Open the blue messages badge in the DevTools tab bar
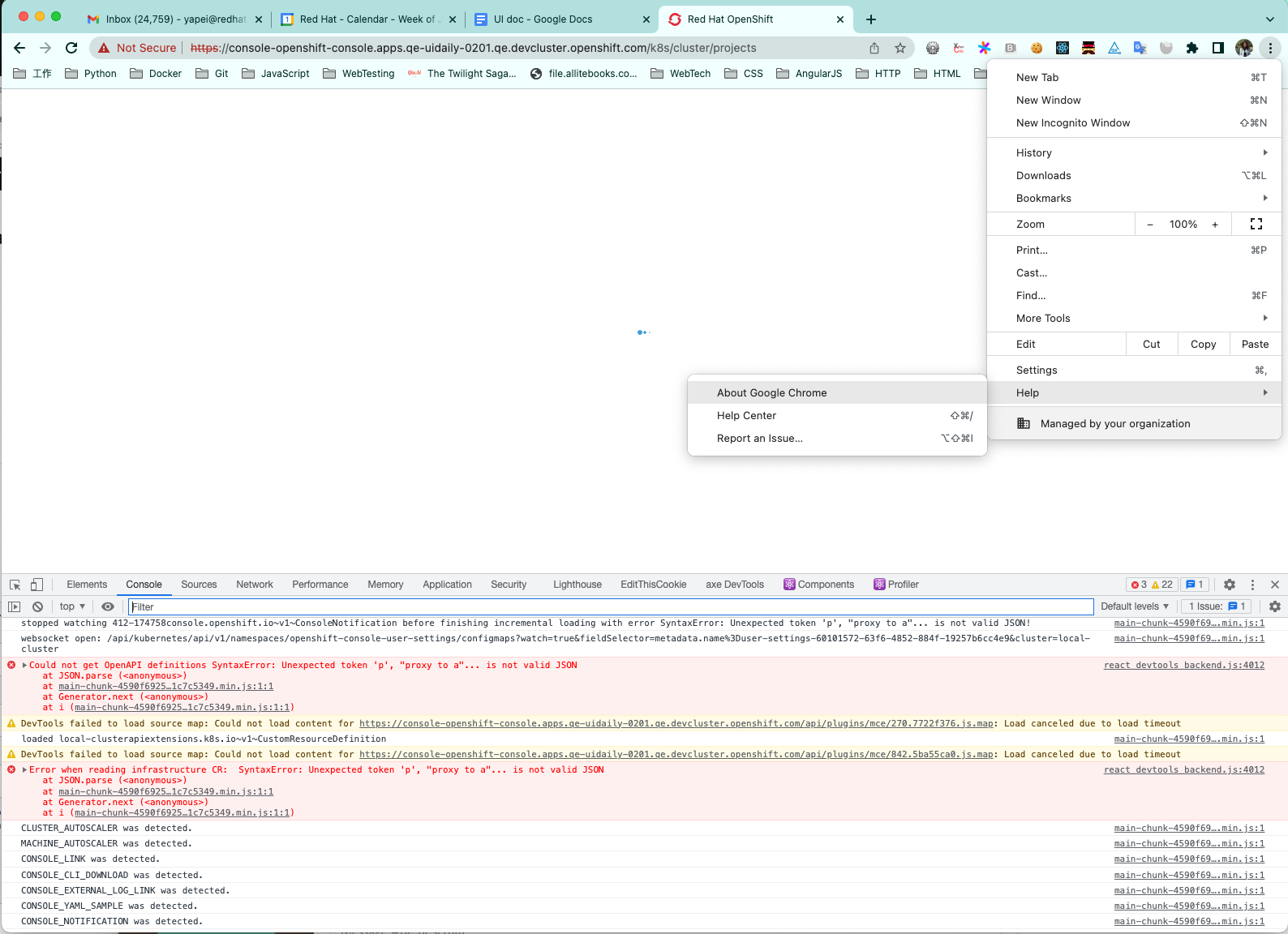The height and width of the screenshot is (934, 1288). tap(1194, 585)
